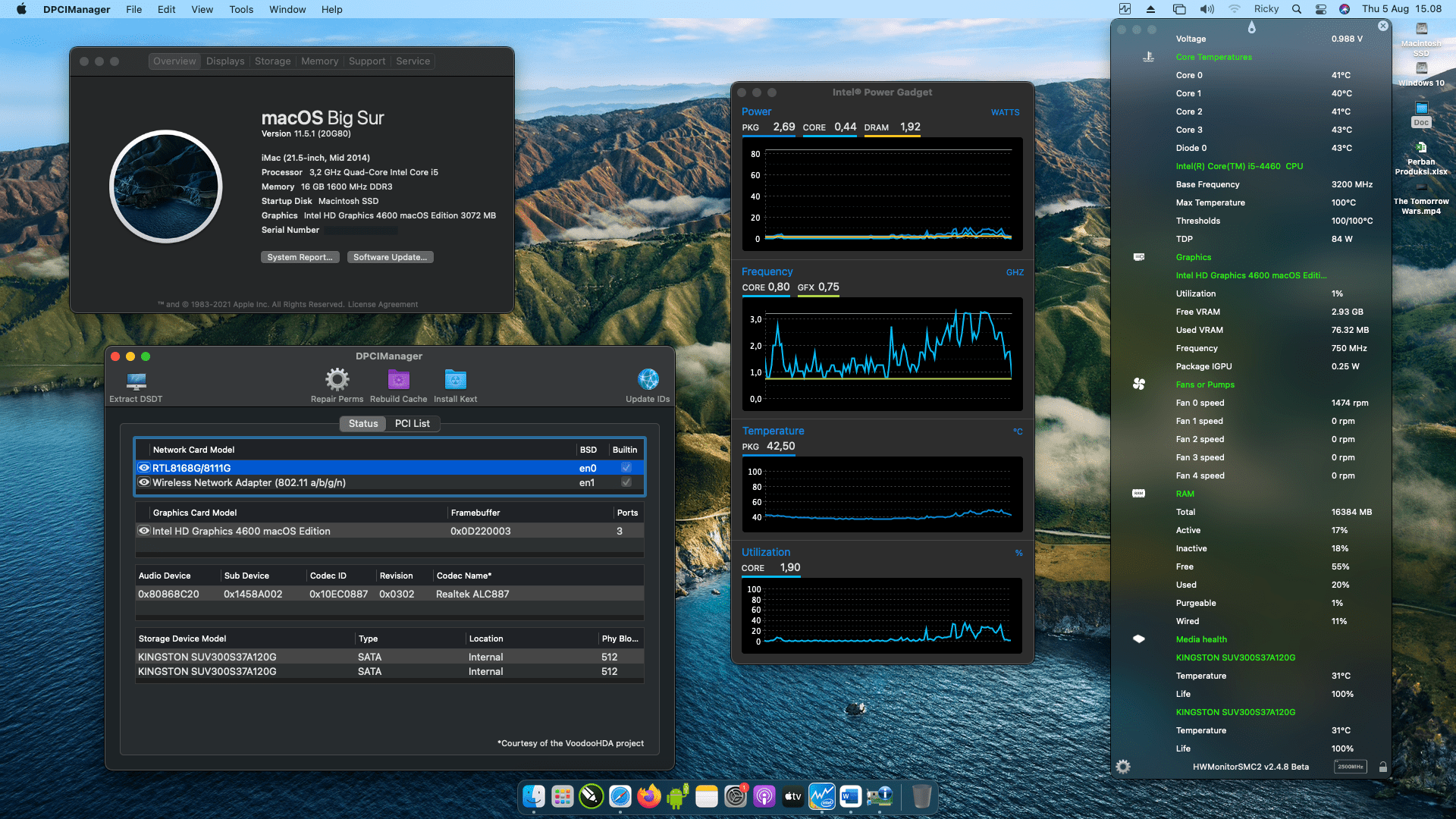This screenshot has width=1456, height=819.
Task: Click System Report button
Action: pyautogui.click(x=300, y=257)
